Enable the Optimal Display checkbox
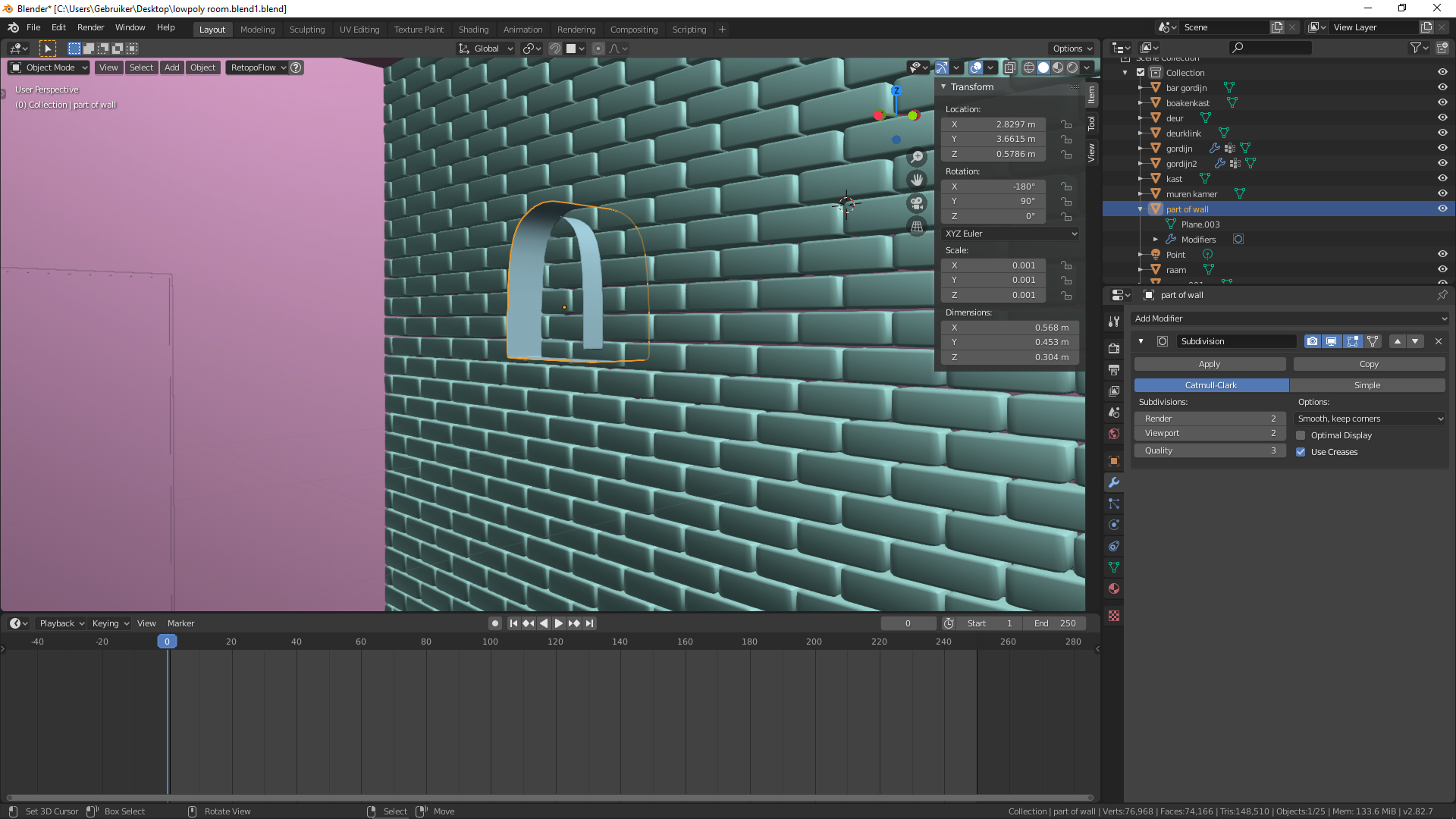The image size is (1456, 819). (1301, 435)
